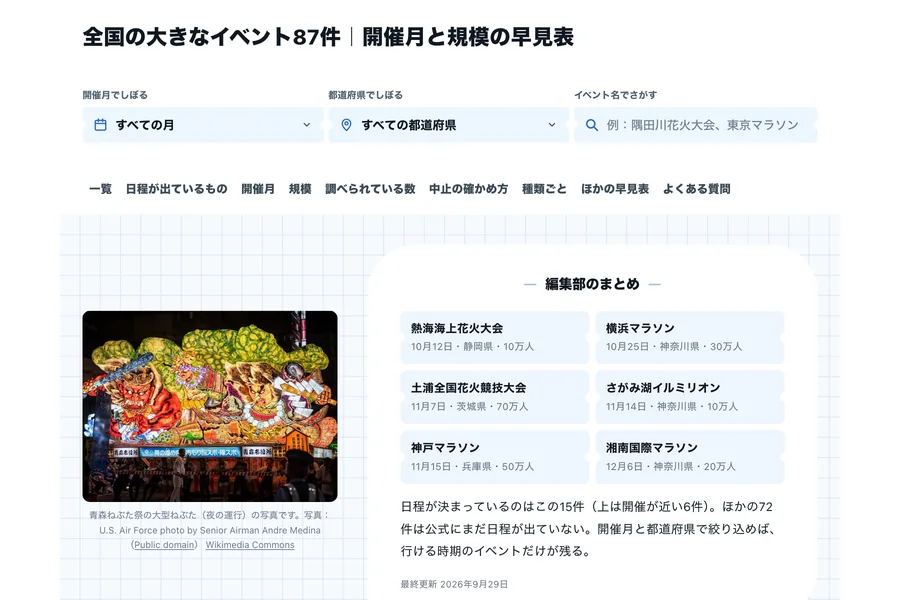Click the 12月6日・神奈川県・20万人 detail text
This screenshot has height=600, width=900.
[671, 467]
